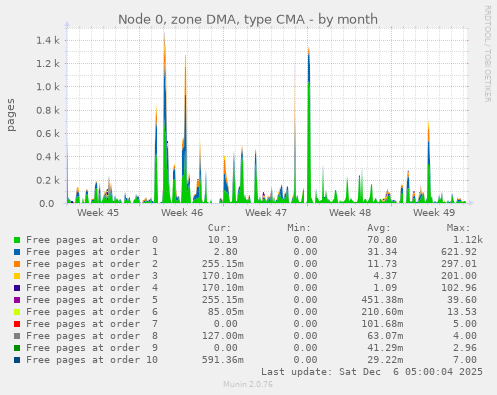
Task: Click the 'Free pages at order 1' label
Action: pyautogui.click(x=92, y=252)
